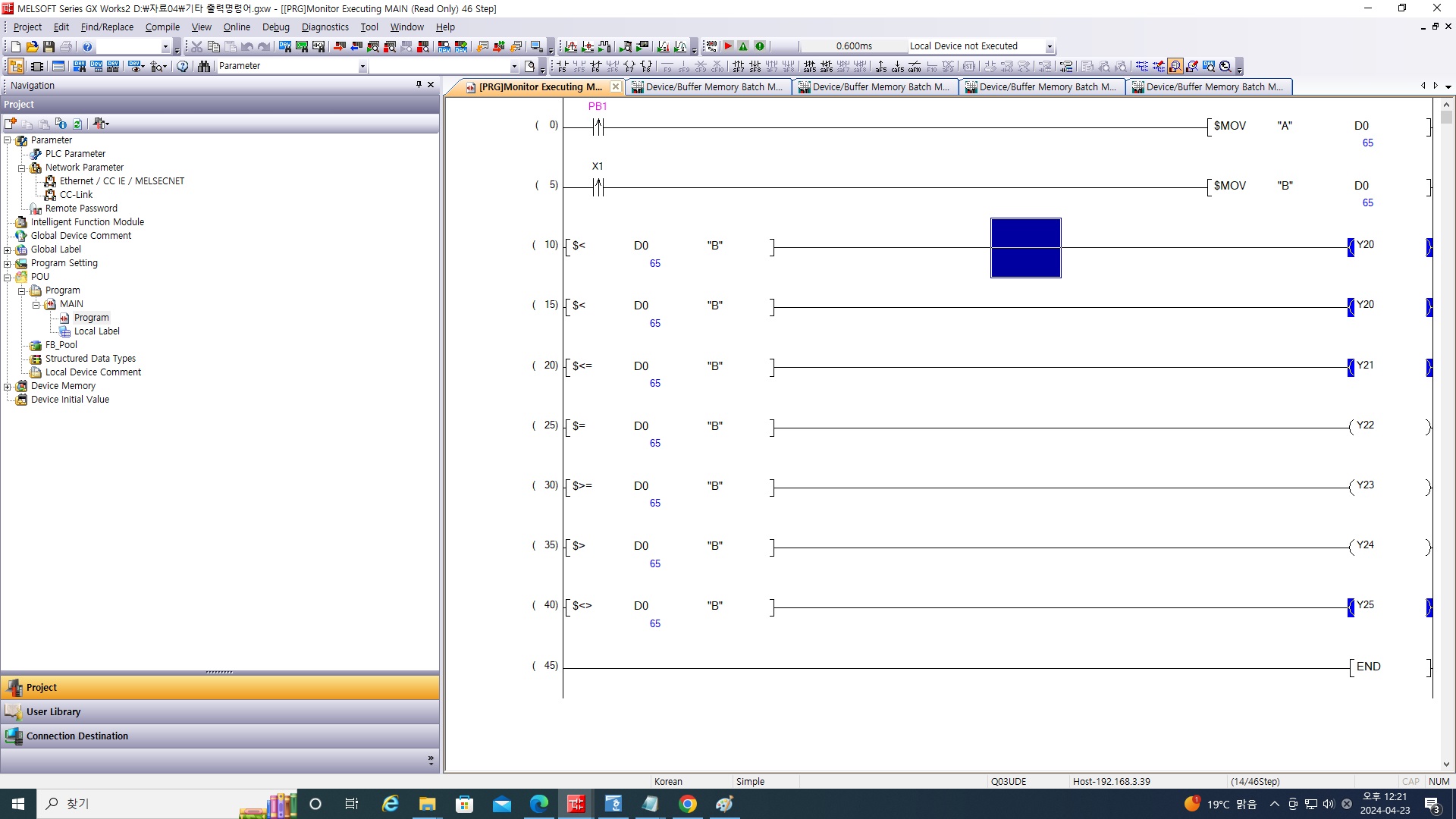
Task: Click the ladder vertical scrollbar down arrow
Action: tap(1446, 764)
